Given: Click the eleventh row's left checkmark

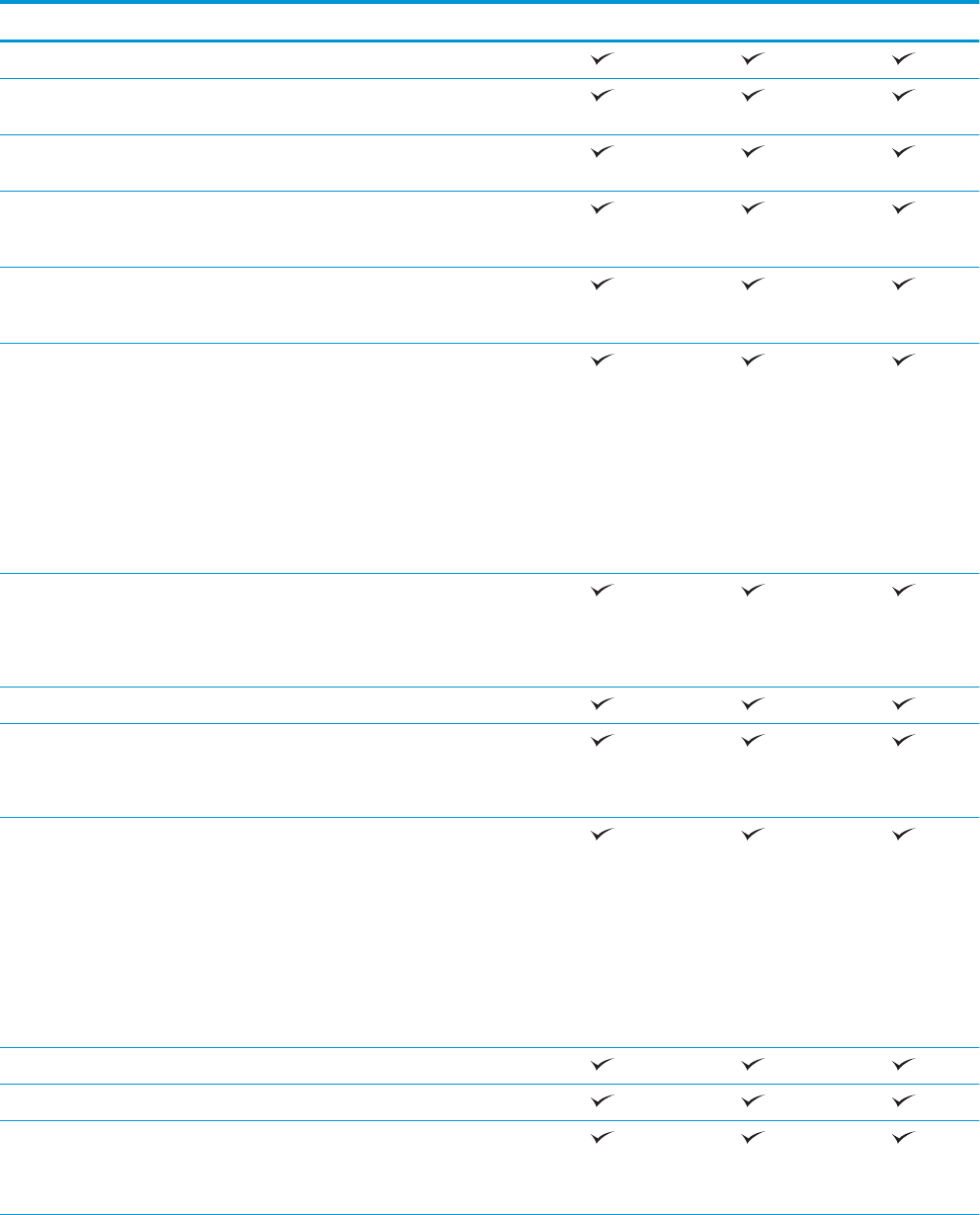Looking at the screenshot, I should tap(601, 1067).
